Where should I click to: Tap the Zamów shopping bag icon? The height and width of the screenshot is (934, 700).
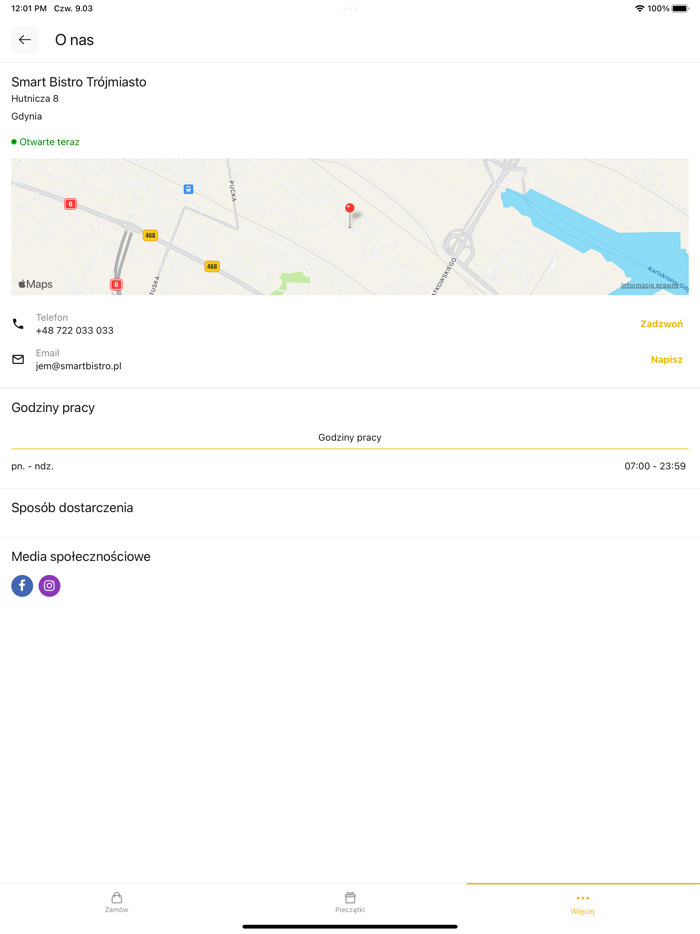pyautogui.click(x=117, y=899)
